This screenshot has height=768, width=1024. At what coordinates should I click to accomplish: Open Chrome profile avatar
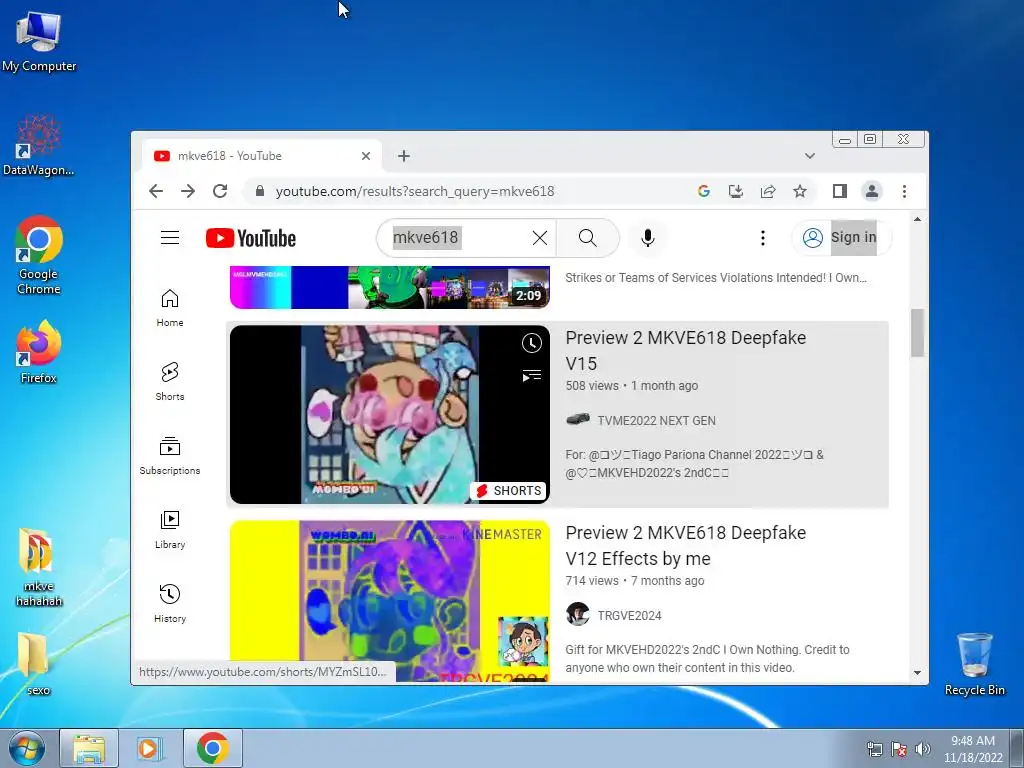click(871, 191)
